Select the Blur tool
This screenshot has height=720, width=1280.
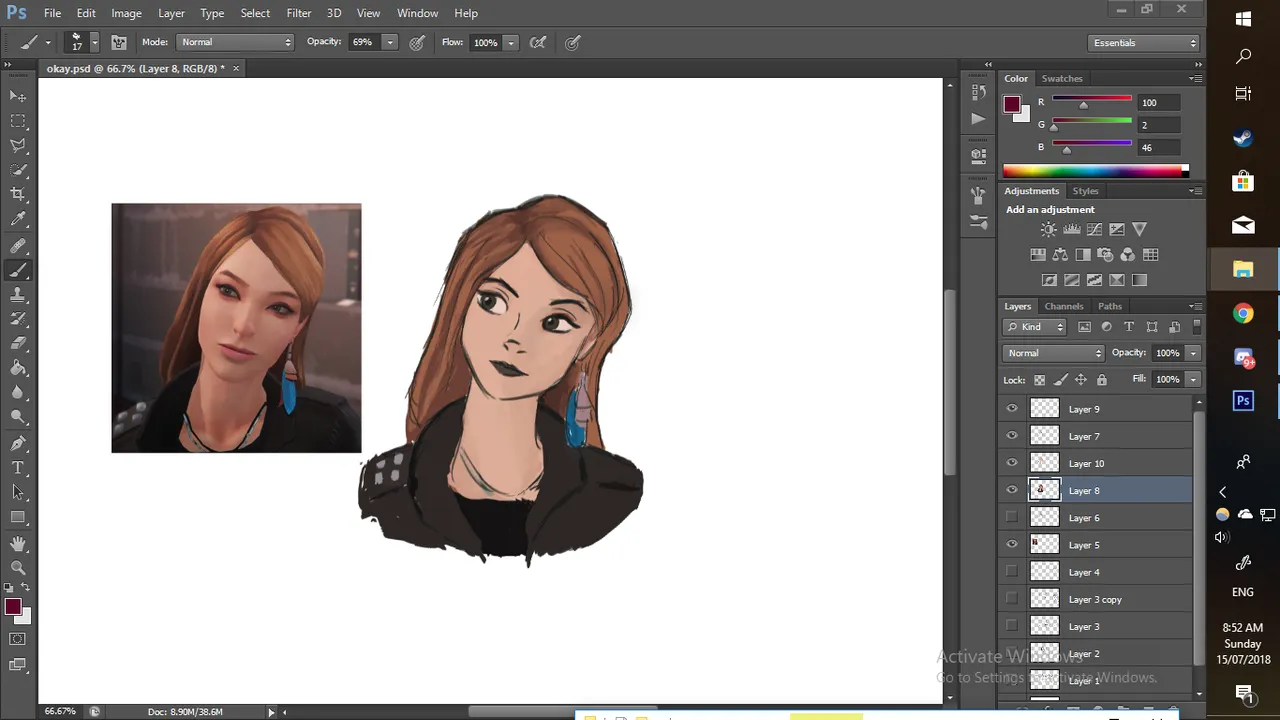pos(18,392)
